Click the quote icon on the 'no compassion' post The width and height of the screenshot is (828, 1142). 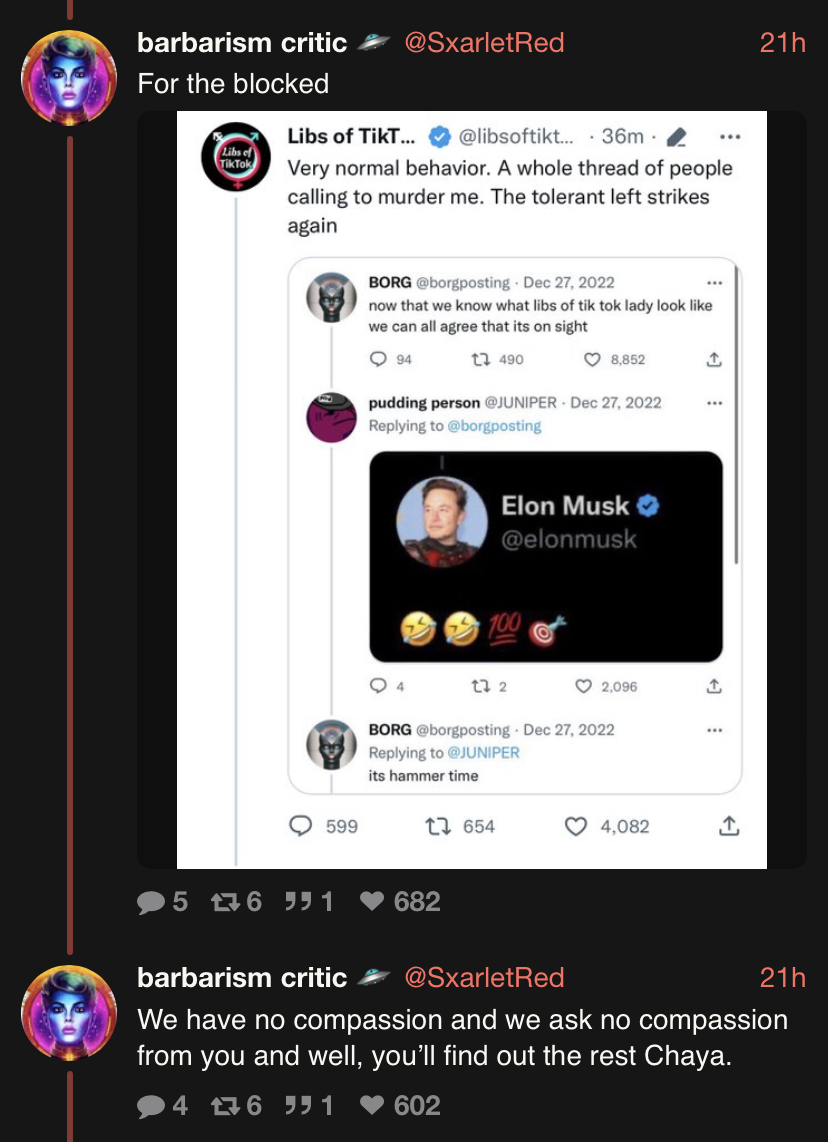[x=296, y=1105]
